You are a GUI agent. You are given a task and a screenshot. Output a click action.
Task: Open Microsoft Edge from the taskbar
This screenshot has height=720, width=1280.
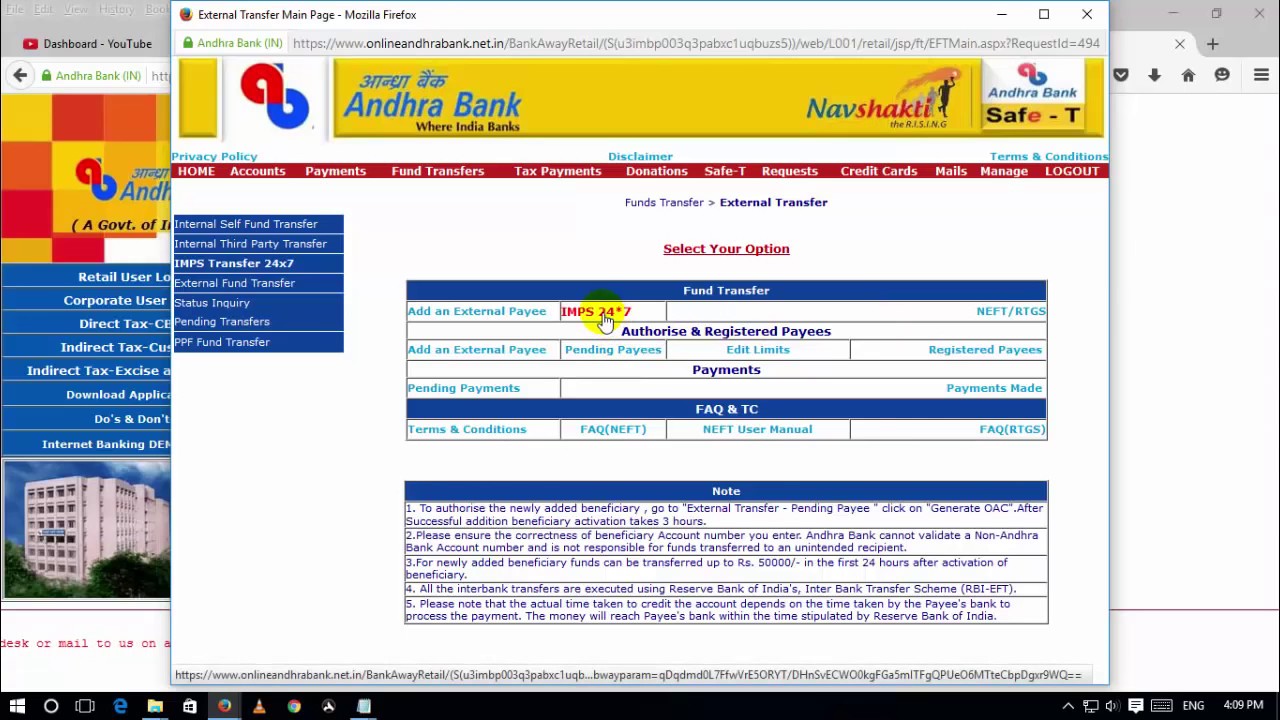pos(120,706)
